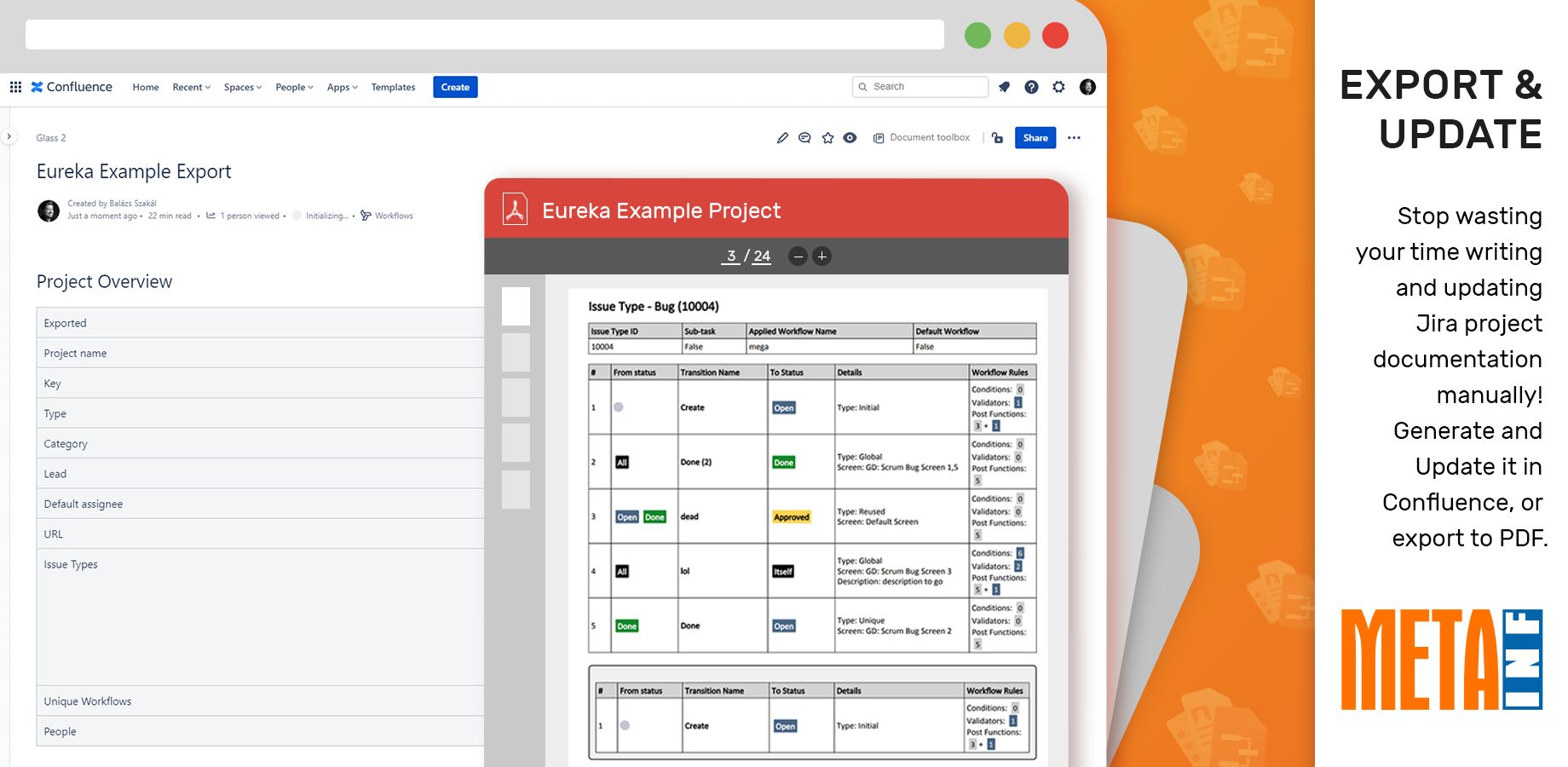The image size is (1568, 767).
Task: Open the Apps dropdown menu
Action: point(342,87)
